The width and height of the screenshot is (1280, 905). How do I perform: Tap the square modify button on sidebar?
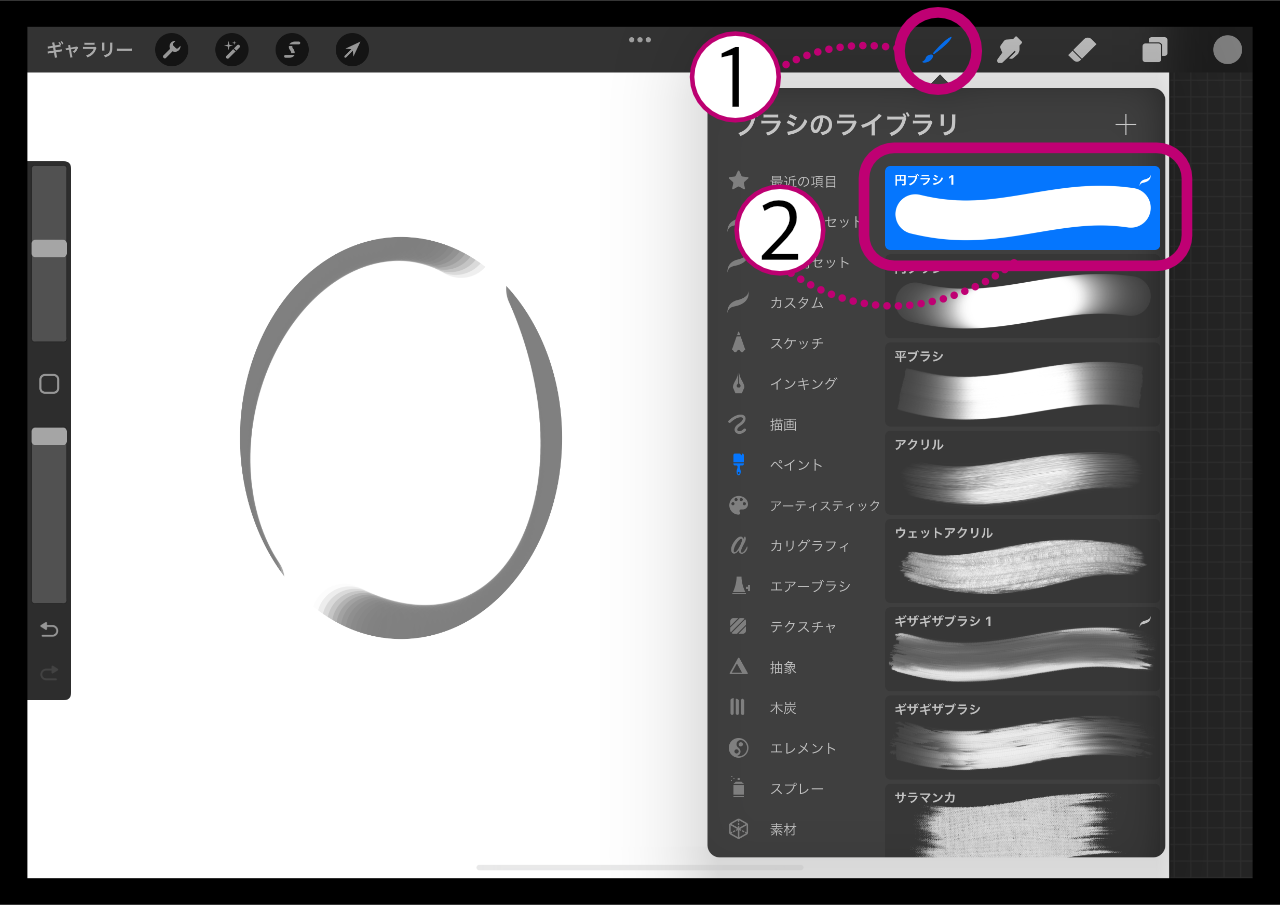pos(49,384)
